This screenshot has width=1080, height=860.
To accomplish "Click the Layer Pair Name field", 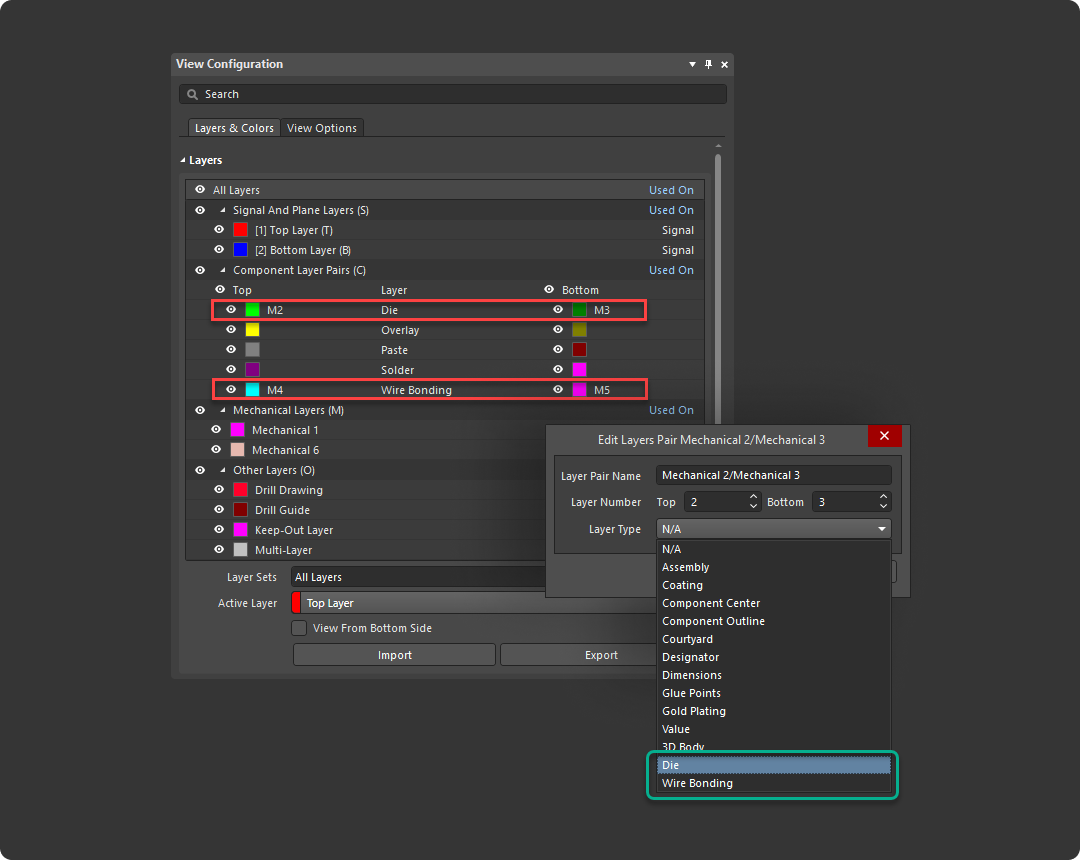I will coord(773,475).
